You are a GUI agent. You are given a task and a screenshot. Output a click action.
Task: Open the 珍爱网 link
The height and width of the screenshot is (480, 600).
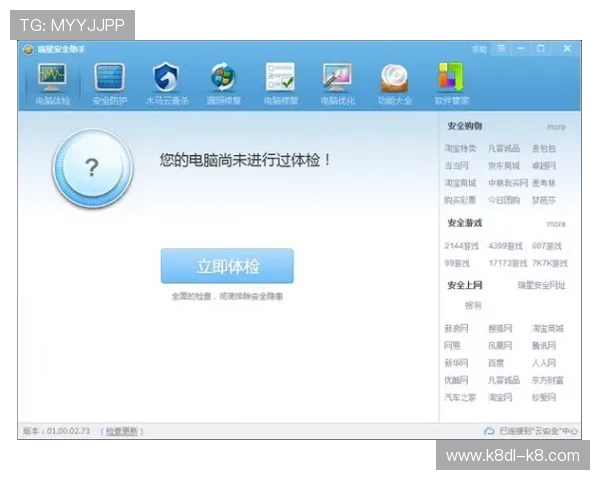(544, 397)
